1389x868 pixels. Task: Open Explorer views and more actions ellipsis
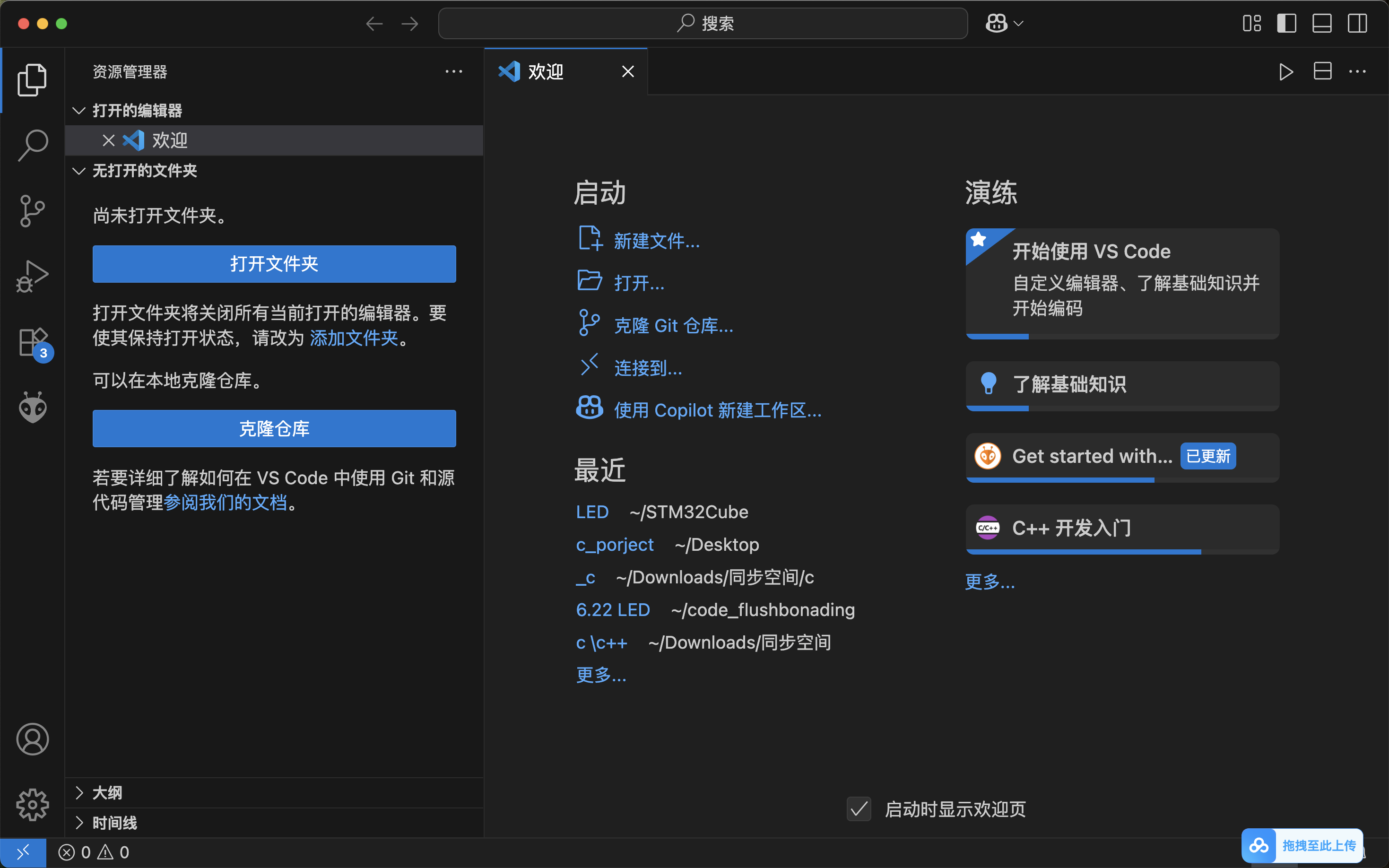453,72
